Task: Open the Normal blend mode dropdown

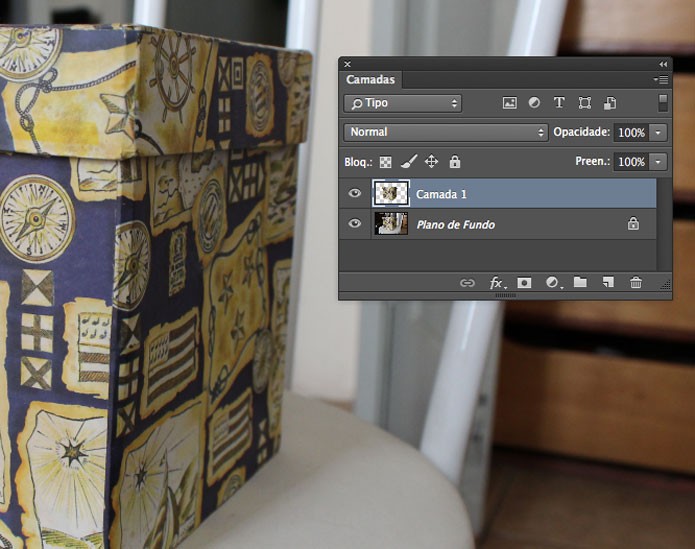Action: coord(446,132)
